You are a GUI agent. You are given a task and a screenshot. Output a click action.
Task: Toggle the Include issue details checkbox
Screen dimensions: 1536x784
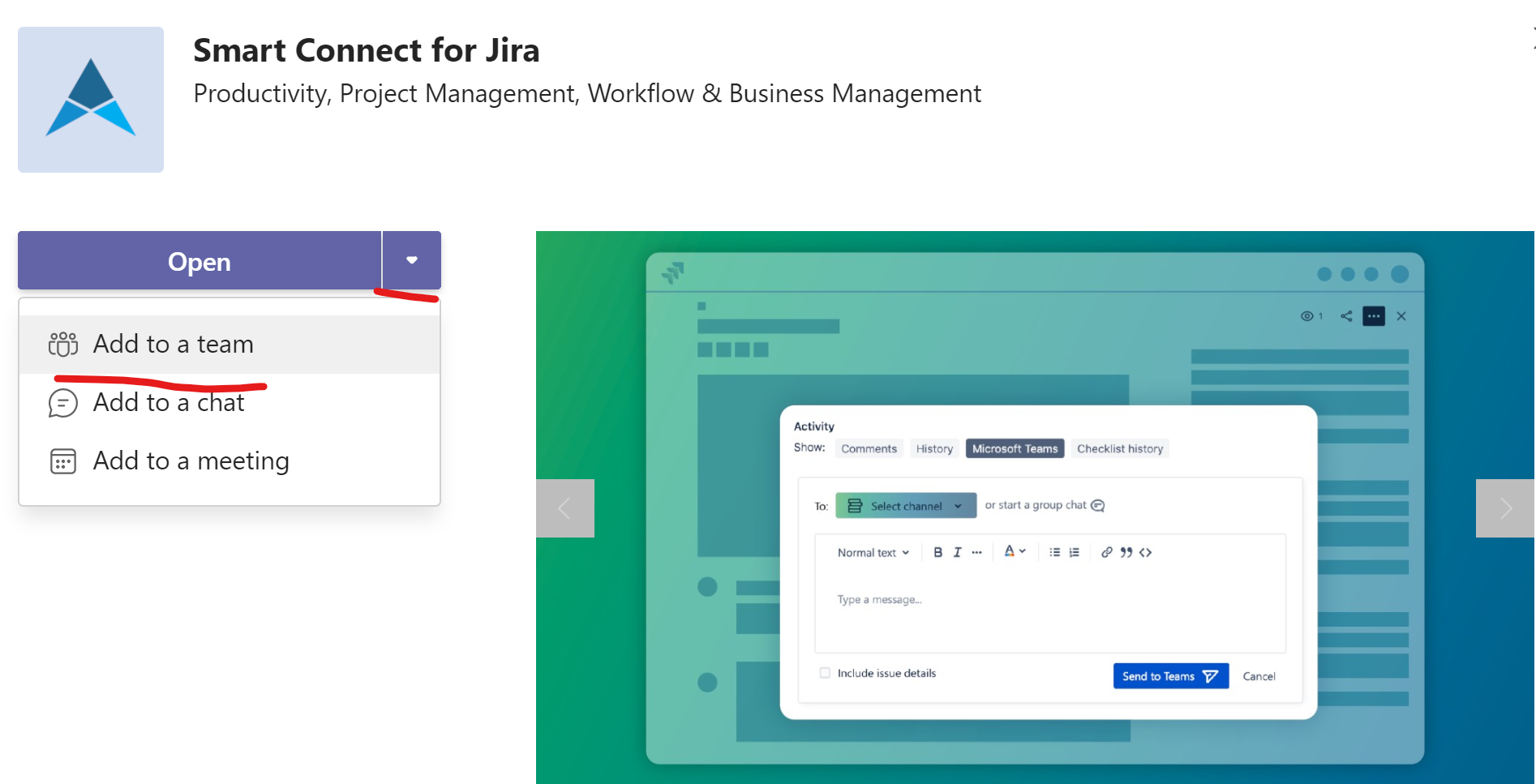[825, 673]
